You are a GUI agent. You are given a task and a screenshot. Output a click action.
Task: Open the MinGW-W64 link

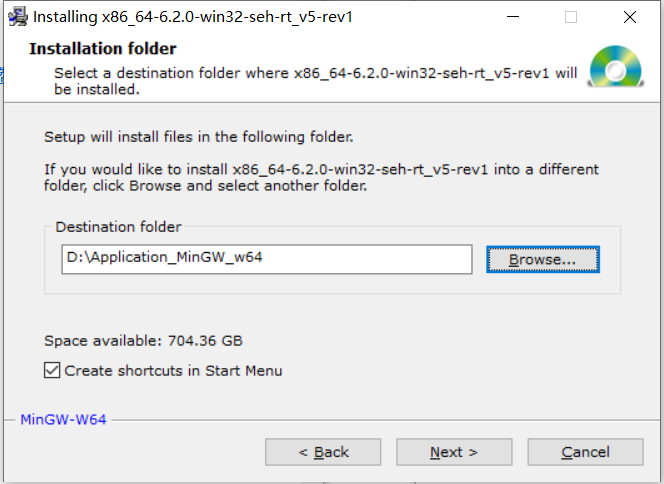[x=64, y=419]
